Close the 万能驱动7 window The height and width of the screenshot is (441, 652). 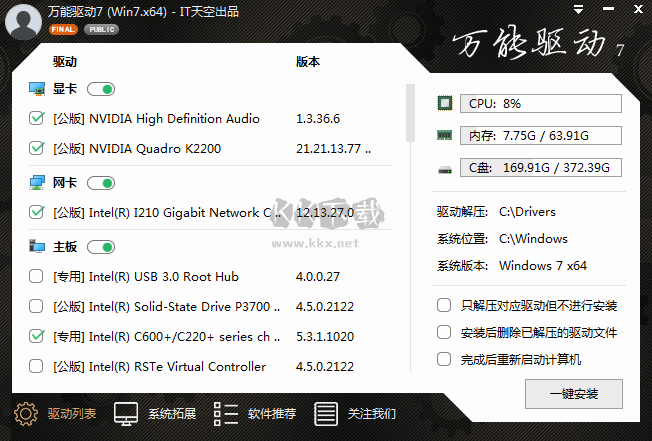pos(638,9)
